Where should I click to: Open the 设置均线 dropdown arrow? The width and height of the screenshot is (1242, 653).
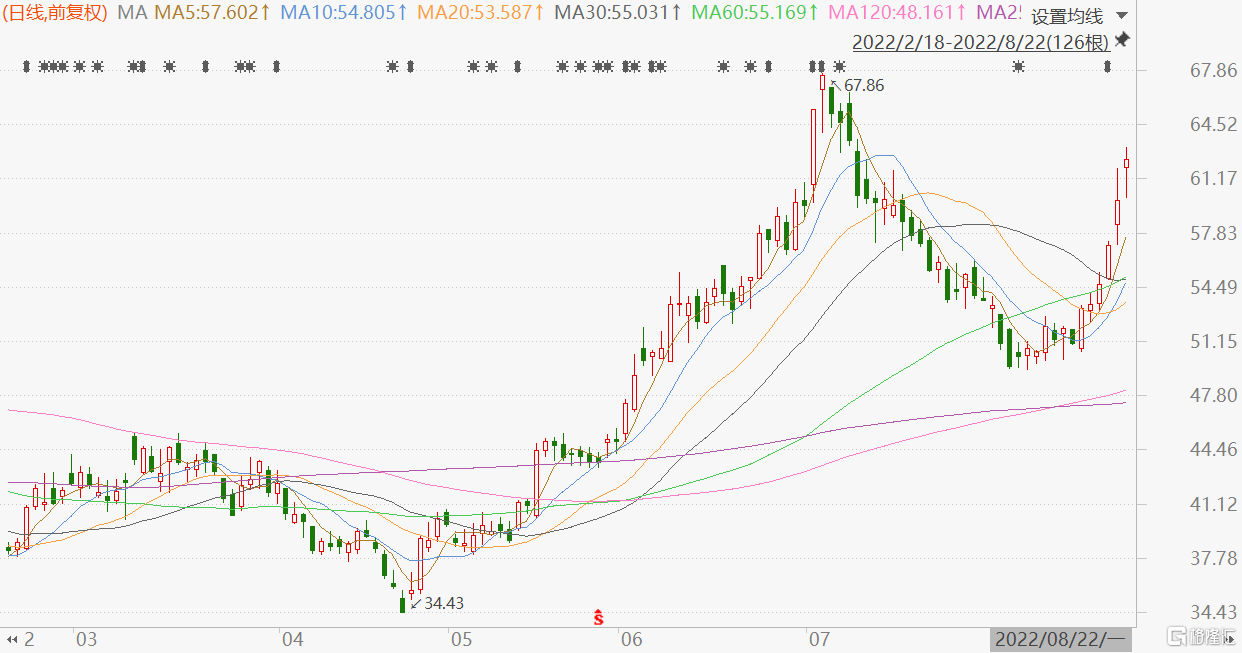pyautogui.click(x=1121, y=16)
